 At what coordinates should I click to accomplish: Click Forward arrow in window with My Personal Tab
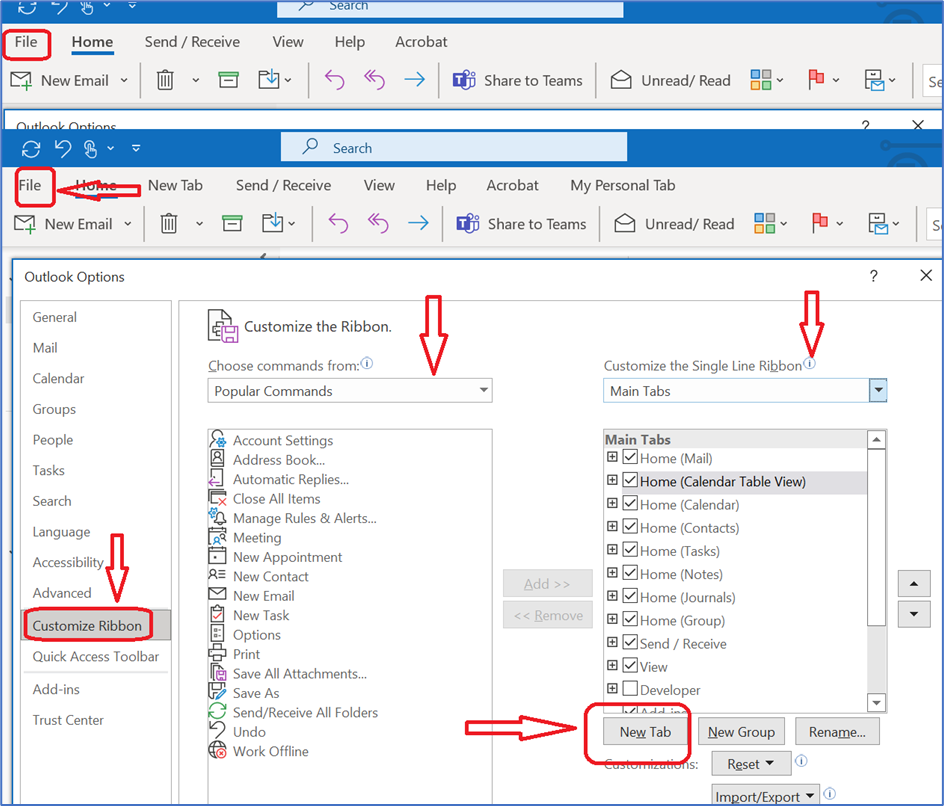point(418,223)
